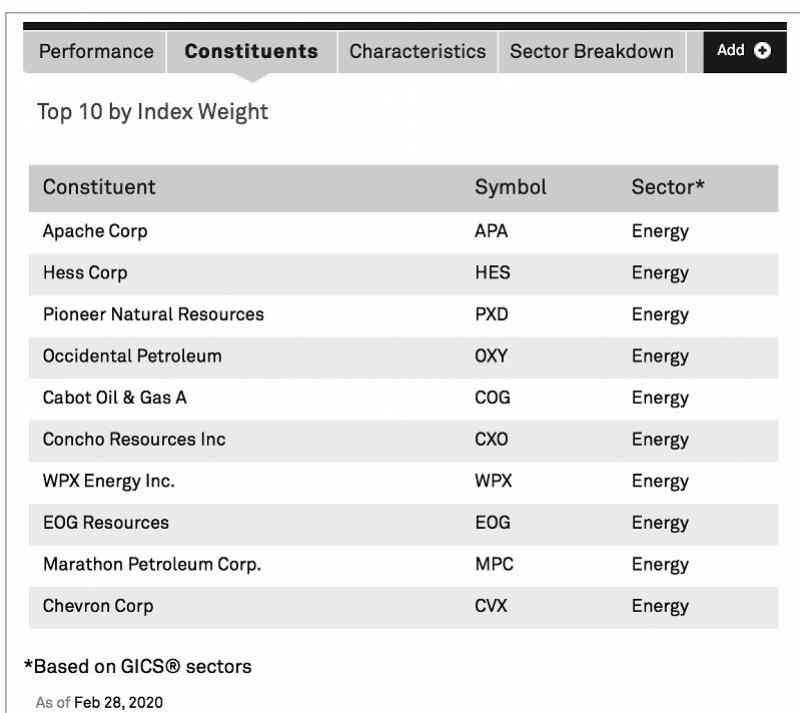Image resolution: width=800 pixels, height=713 pixels.
Task: Click Marathon Petroleum Corp. constituent
Action: coord(151,564)
